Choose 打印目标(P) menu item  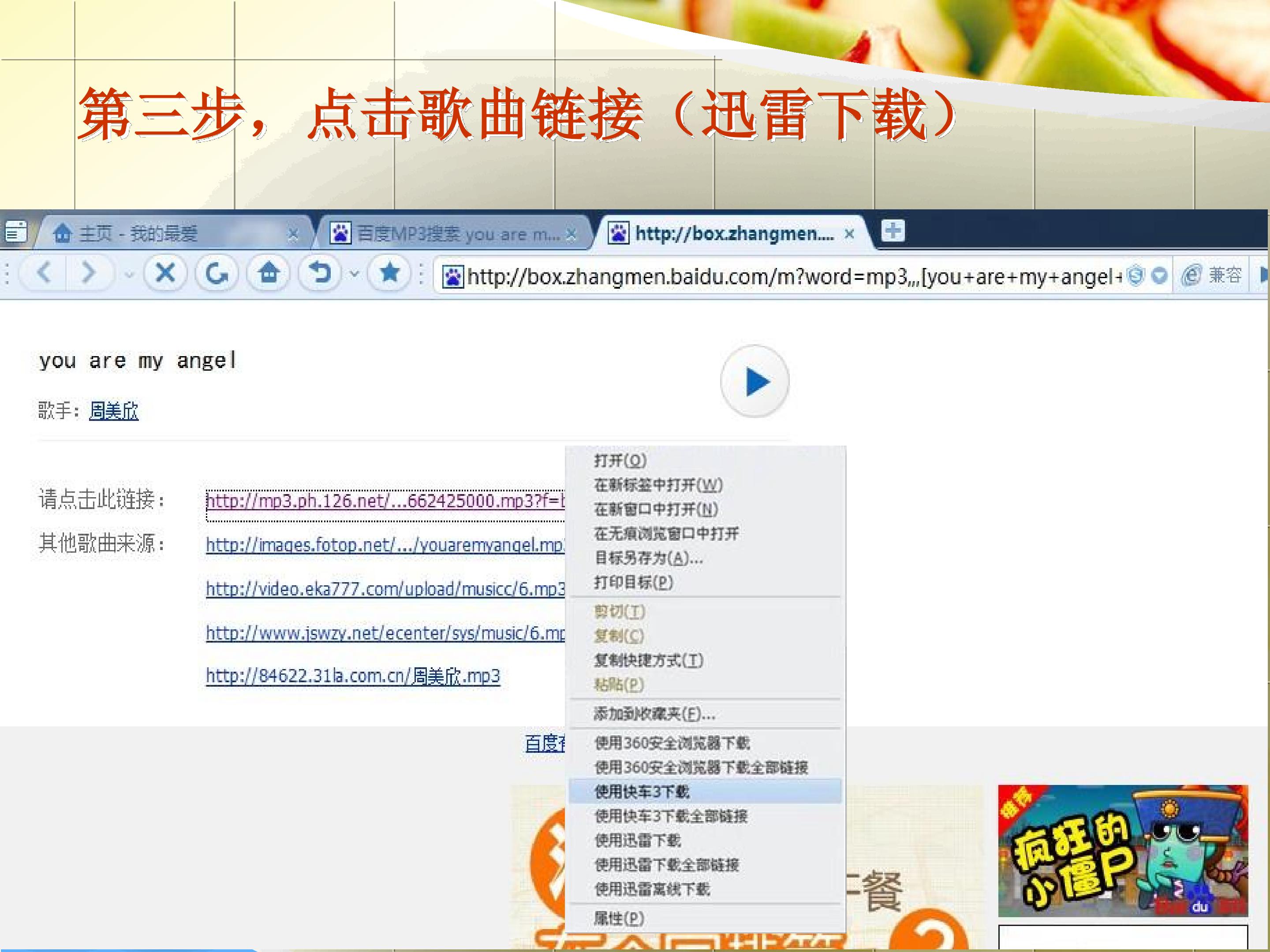(706, 583)
